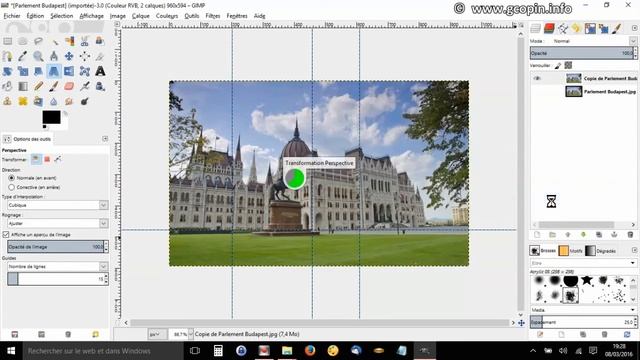Toggle Affiche un aperçu de l'image checkbox
The image size is (640, 360).
point(6,235)
